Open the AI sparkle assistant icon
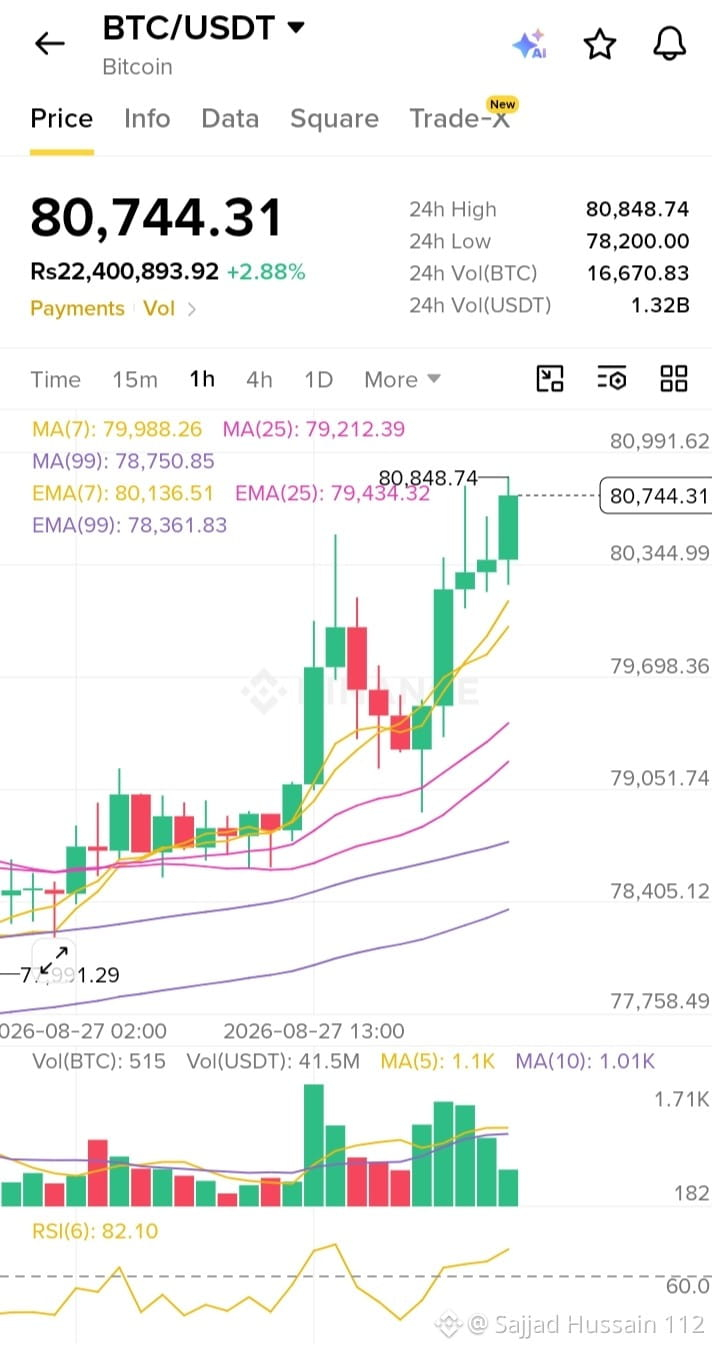 pos(529,44)
